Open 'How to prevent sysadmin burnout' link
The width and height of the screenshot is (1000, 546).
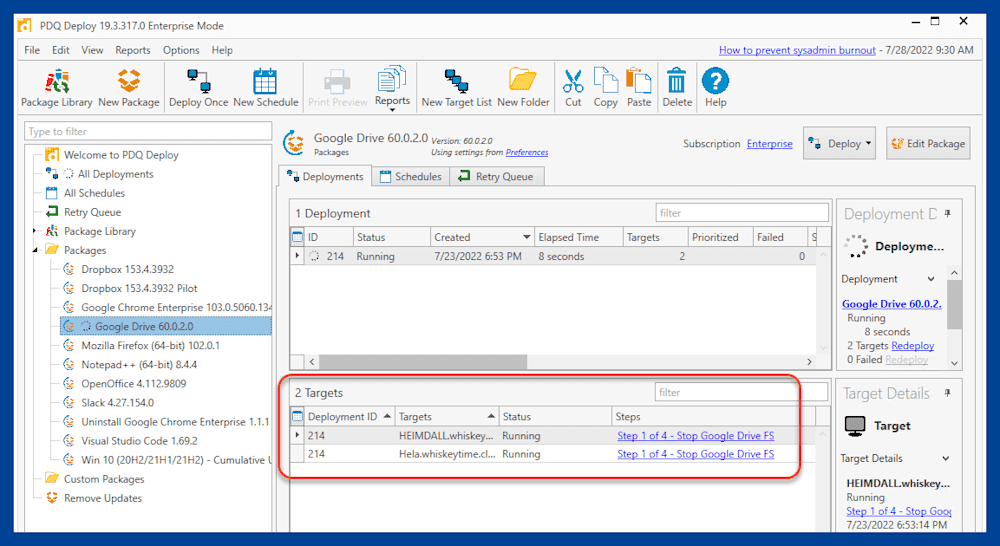[x=797, y=50]
